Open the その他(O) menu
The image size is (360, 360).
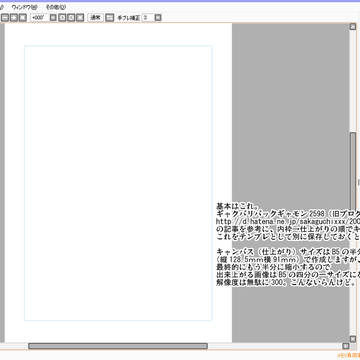point(56,7)
